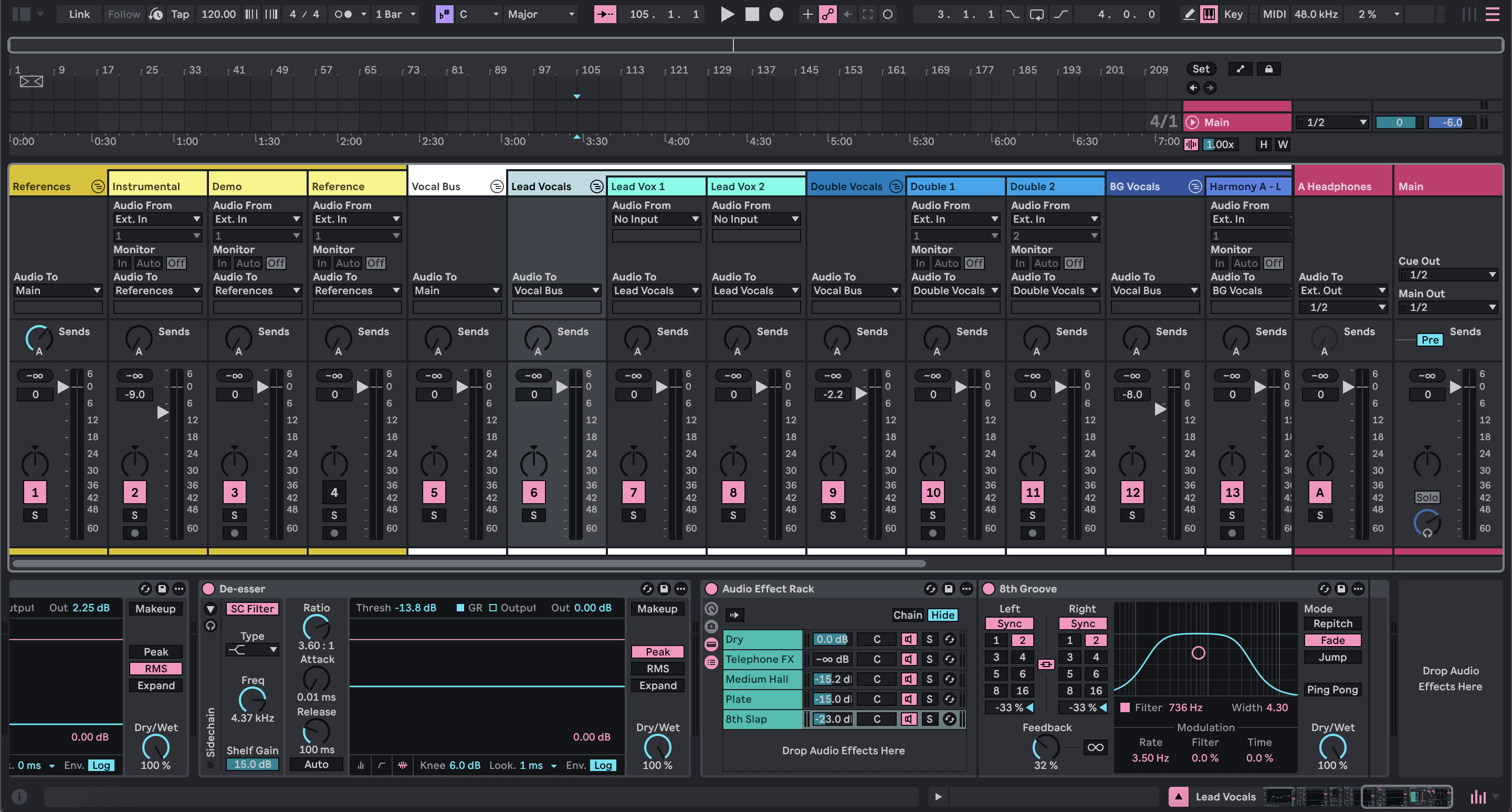The image size is (1512, 812).
Task: Open the Audio To dropdown on Double 1
Action: click(x=955, y=290)
